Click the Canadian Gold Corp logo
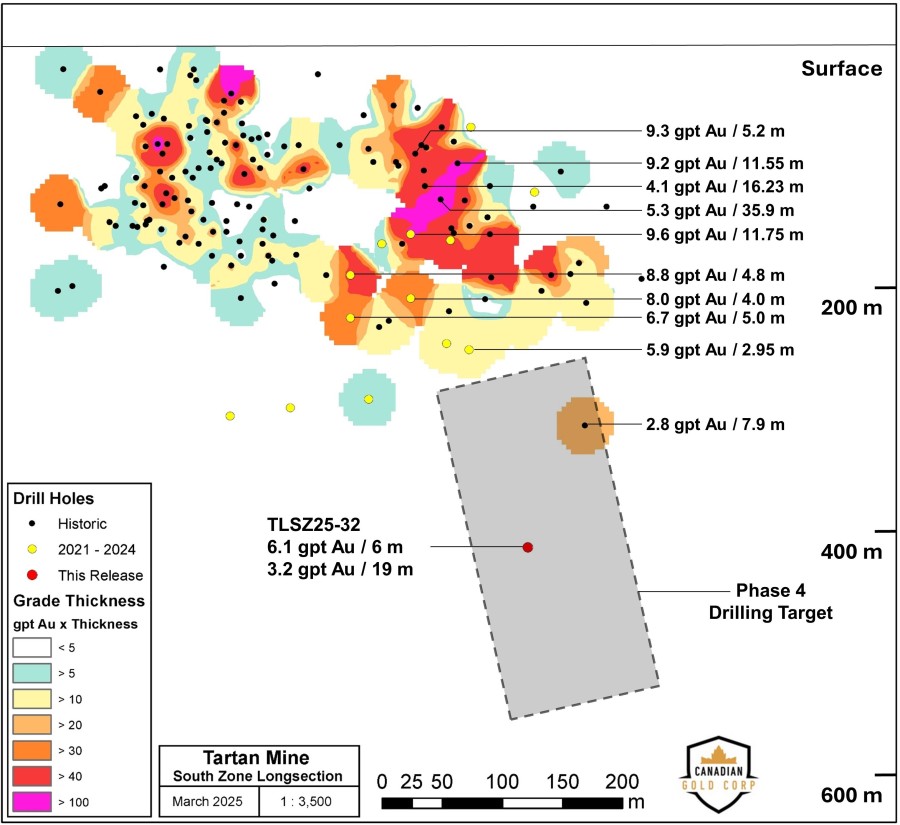 (719, 774)
